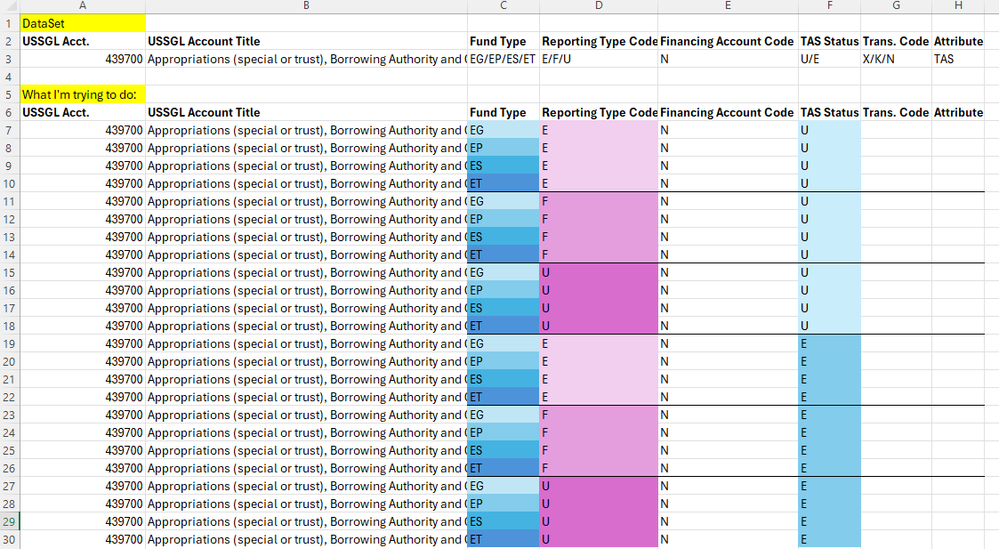Select ES fund type in row 21

coord(503,380)
